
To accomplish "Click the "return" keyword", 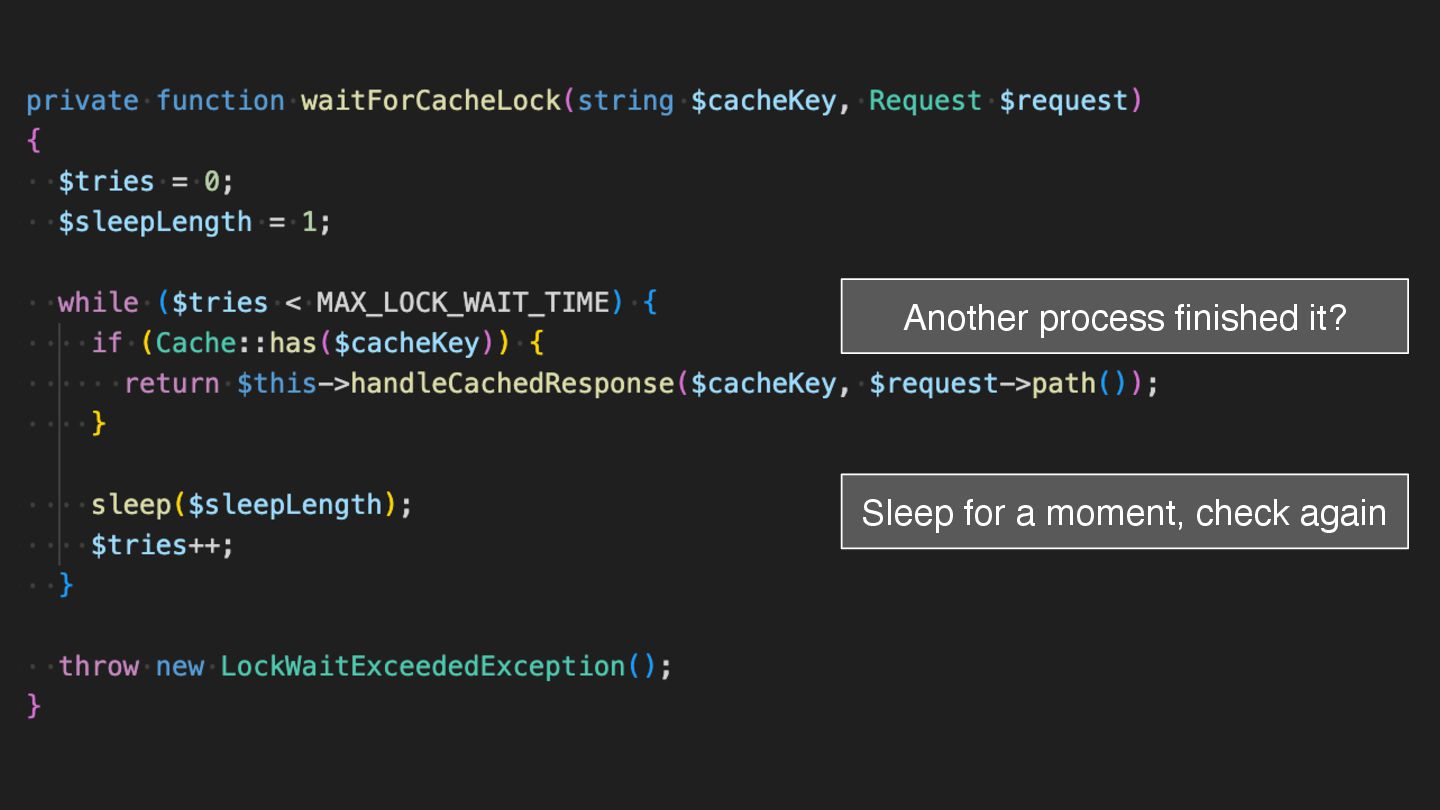I will pos(172,384).
